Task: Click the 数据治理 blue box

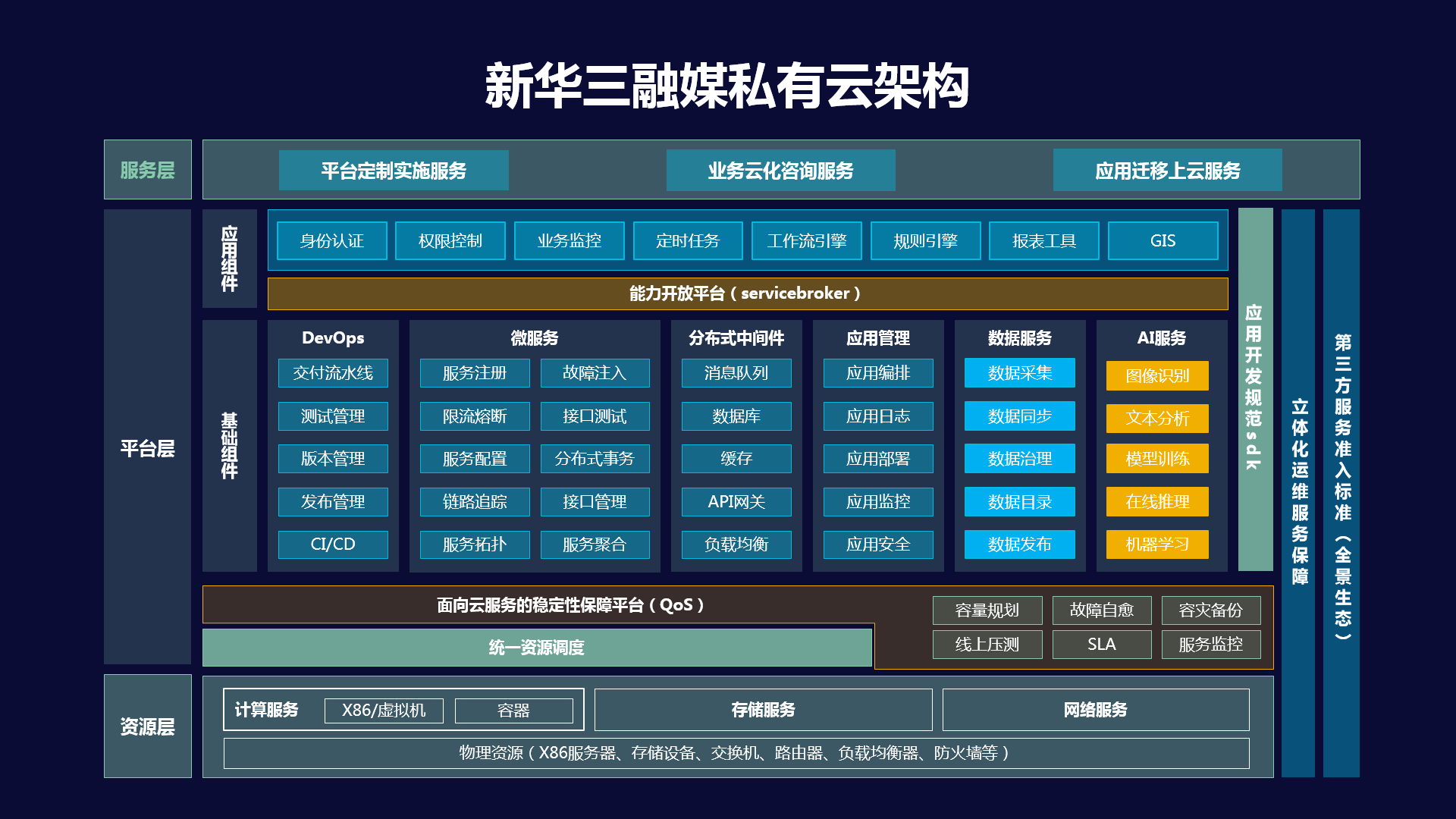Action: pyautogui.click(x=1020, y=459)
